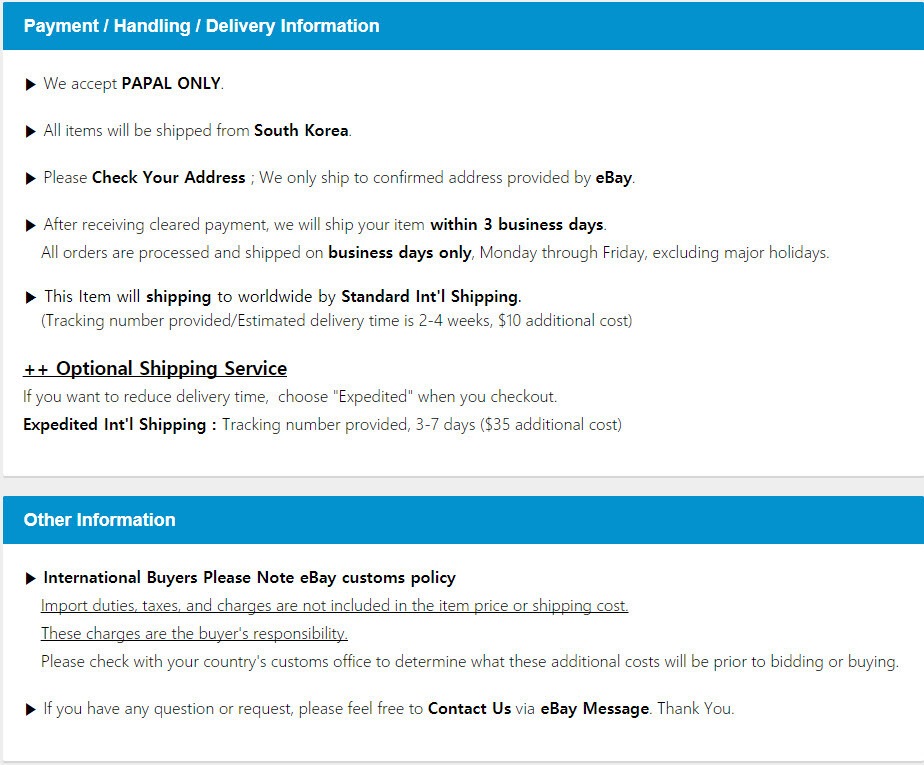Click the bold within 3 business days text

click(x=517, y=225)
